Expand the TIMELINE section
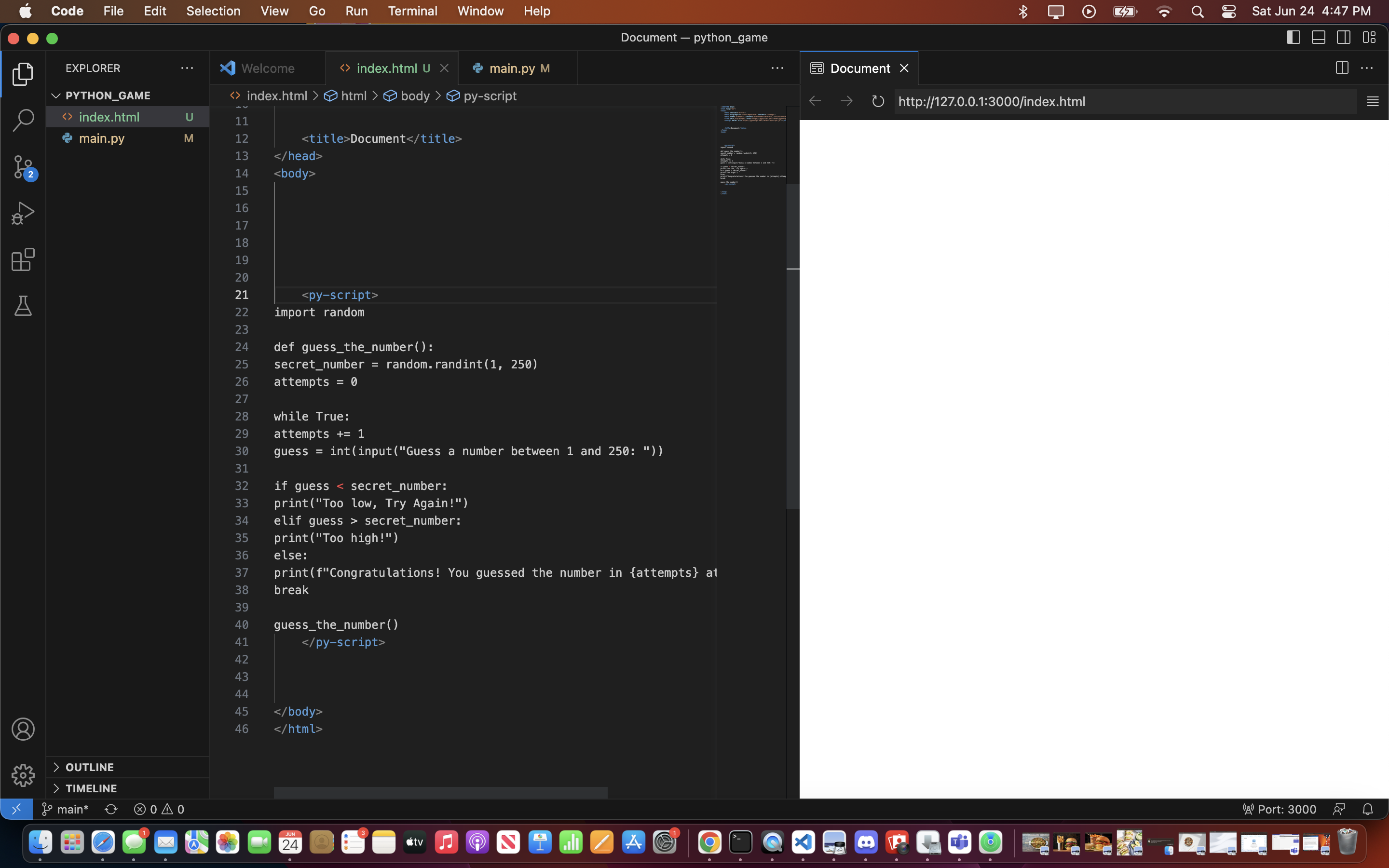Viewport: 1389px width, 868px height. coord(91,788)
